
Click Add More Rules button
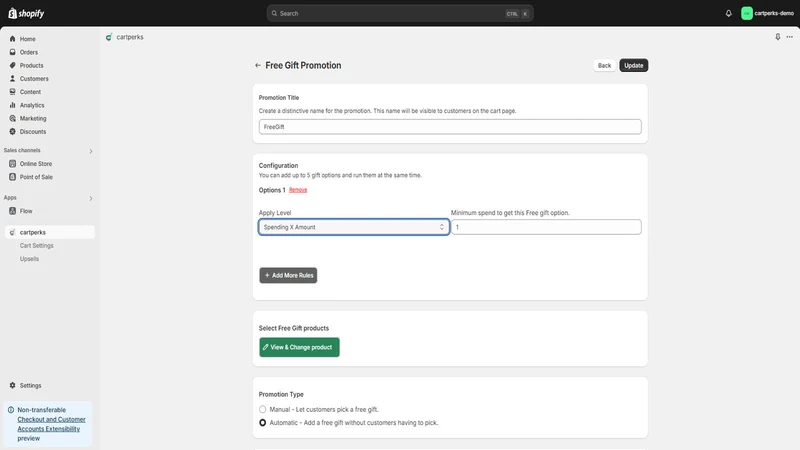click(288, 276)
